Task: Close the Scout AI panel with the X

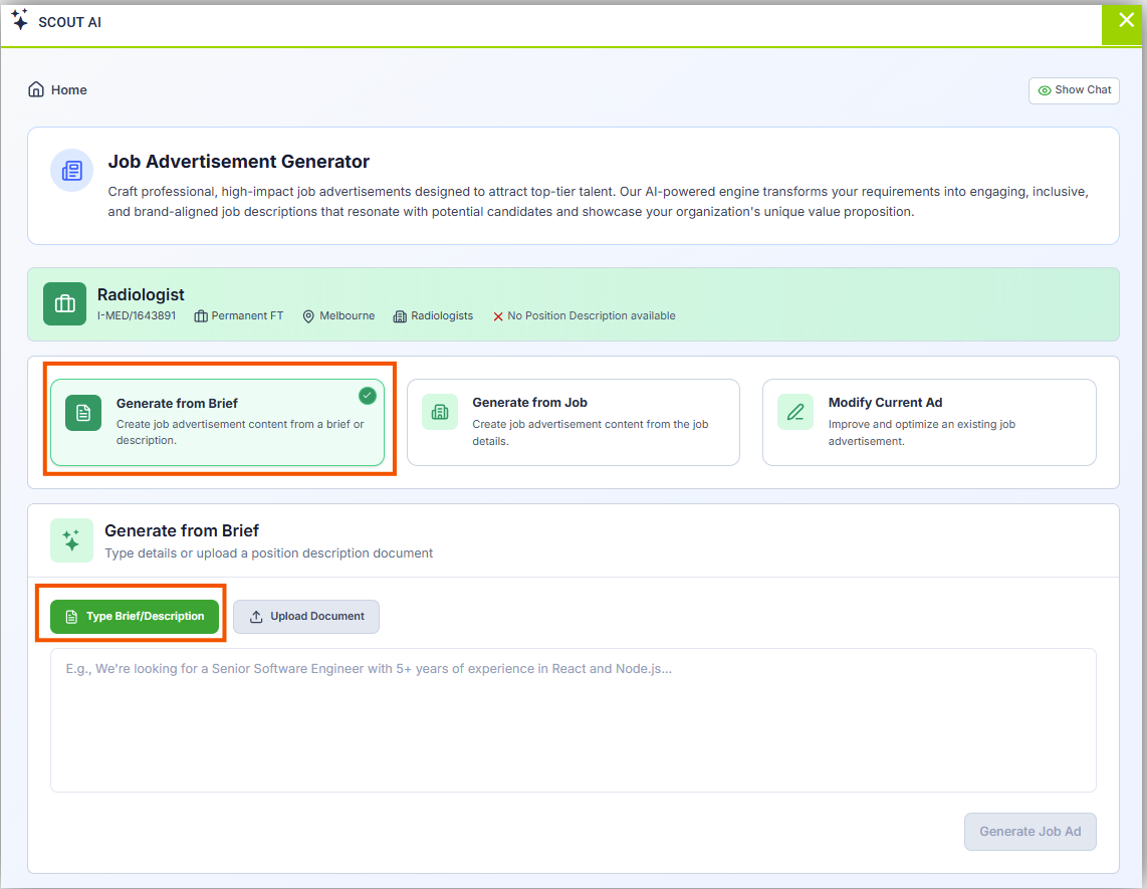Action: (x=1126, y=20)
